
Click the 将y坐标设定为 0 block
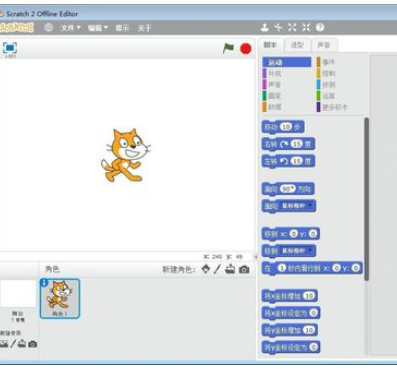pyautogui.click(x=291, y=347)
